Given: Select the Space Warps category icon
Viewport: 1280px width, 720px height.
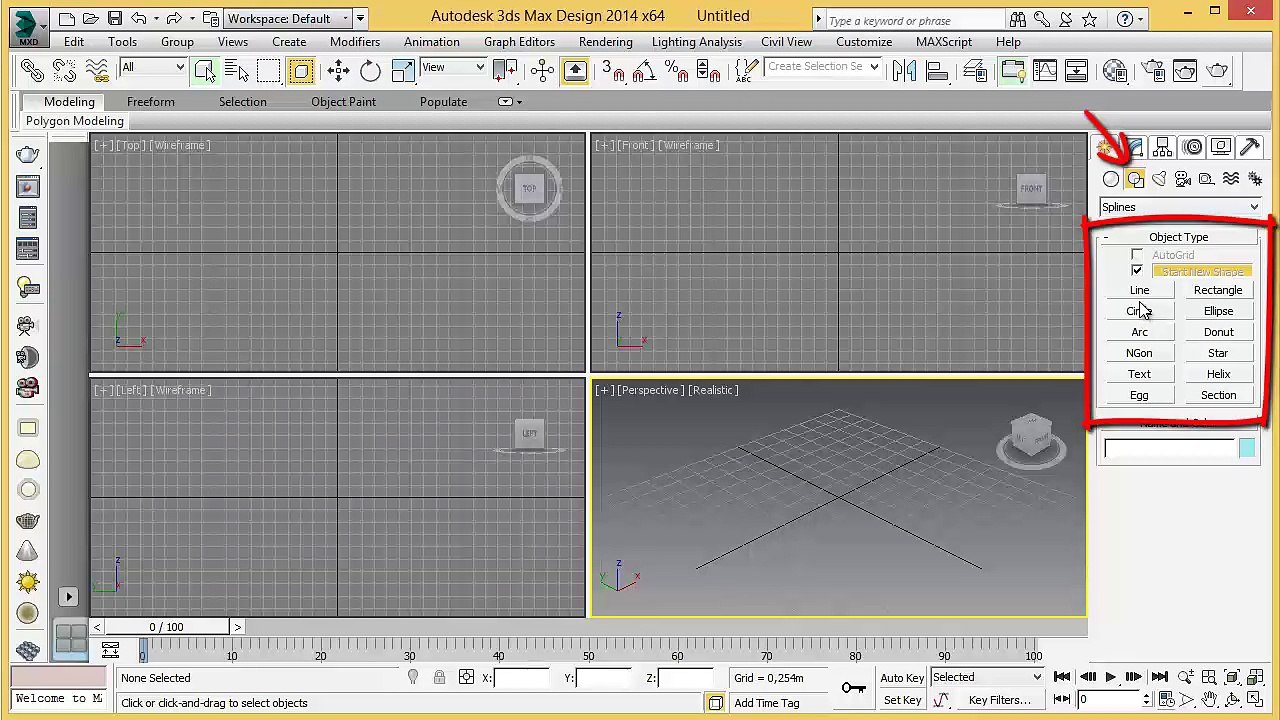Looking at the screenshot, I should (1231, 179).
